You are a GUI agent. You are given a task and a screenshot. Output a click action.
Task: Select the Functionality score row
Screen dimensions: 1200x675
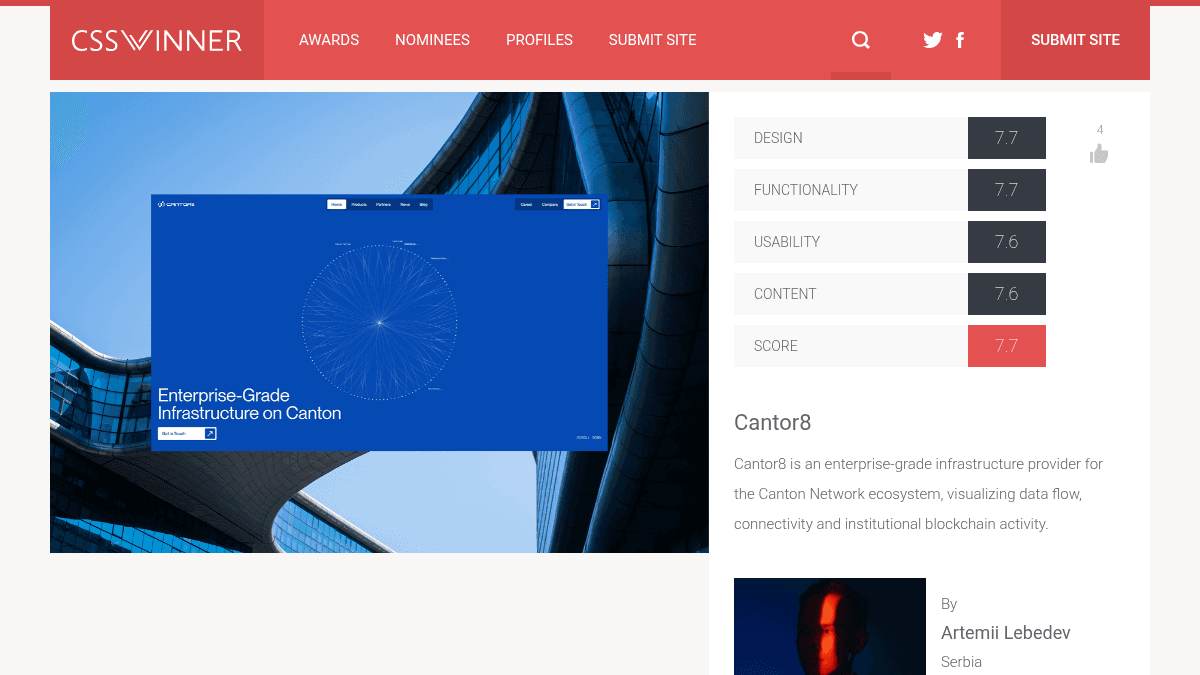pos(890,190)
